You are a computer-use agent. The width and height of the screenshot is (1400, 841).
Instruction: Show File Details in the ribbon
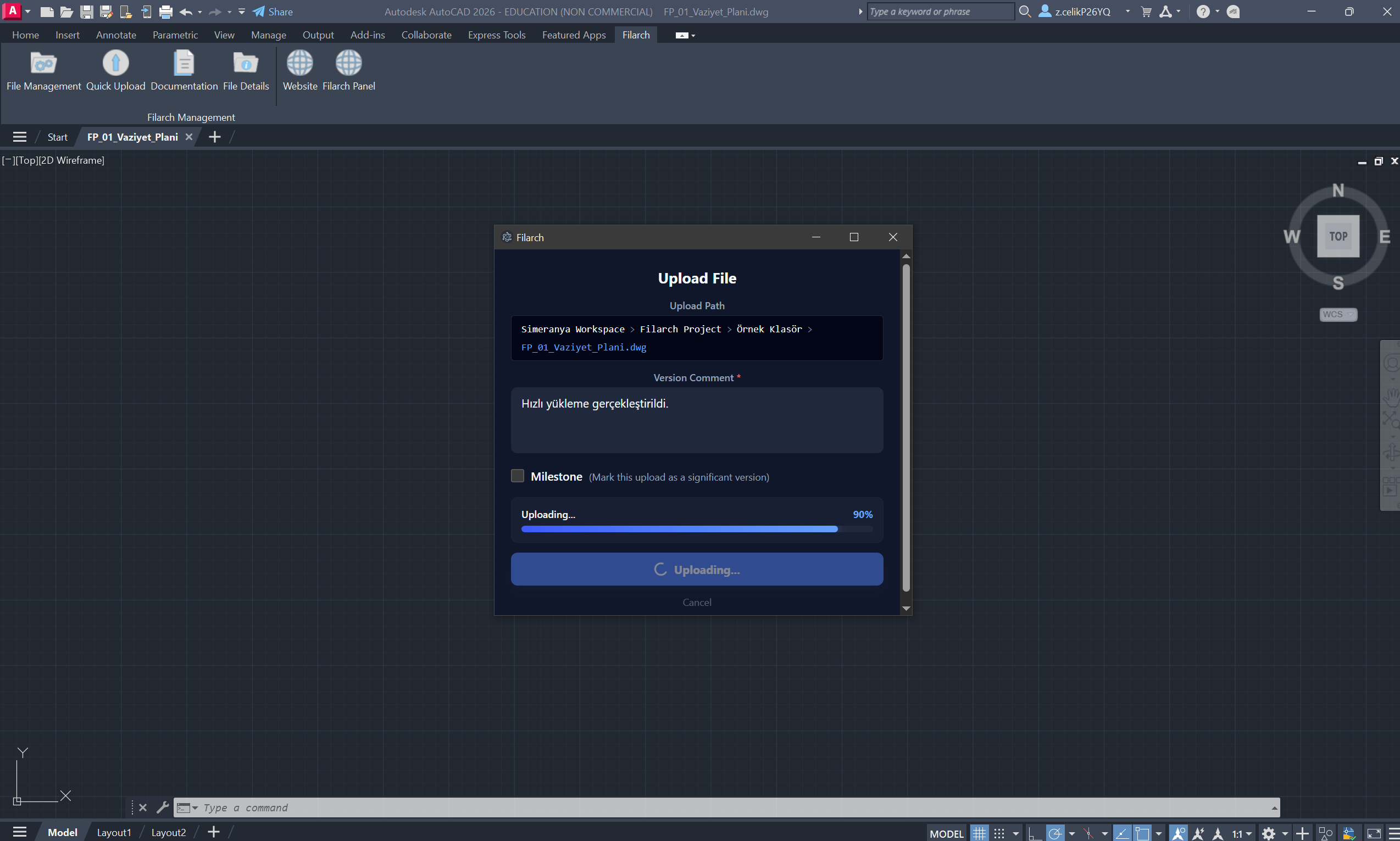(246, 70)
